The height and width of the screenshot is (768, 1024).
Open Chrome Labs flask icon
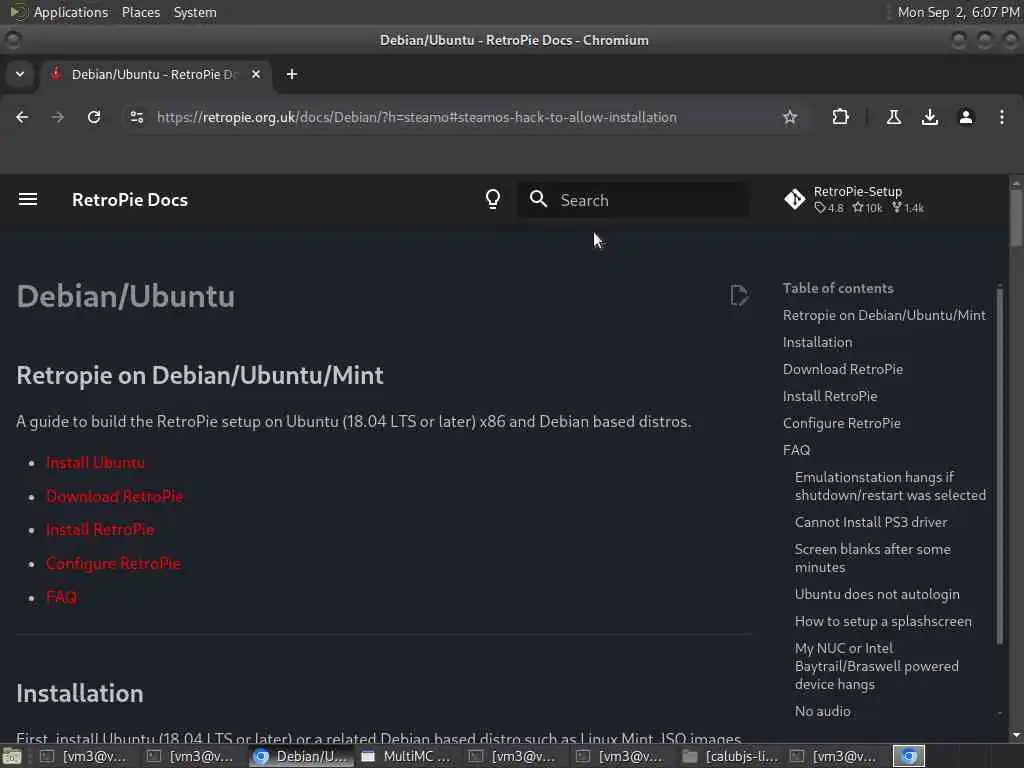coord(893,117)
